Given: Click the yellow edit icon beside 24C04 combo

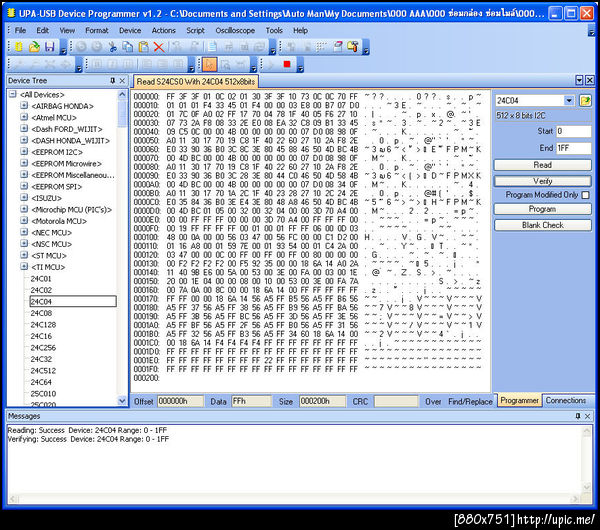Looking at the screenshot, I should [x=585, y=101].
